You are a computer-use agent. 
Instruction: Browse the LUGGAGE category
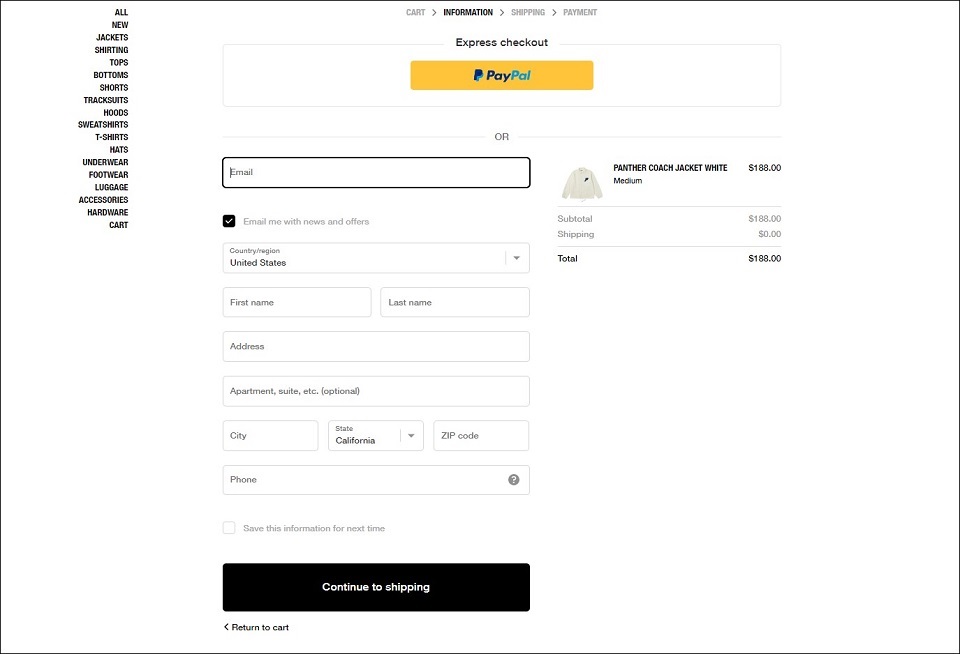coord(111,187)
